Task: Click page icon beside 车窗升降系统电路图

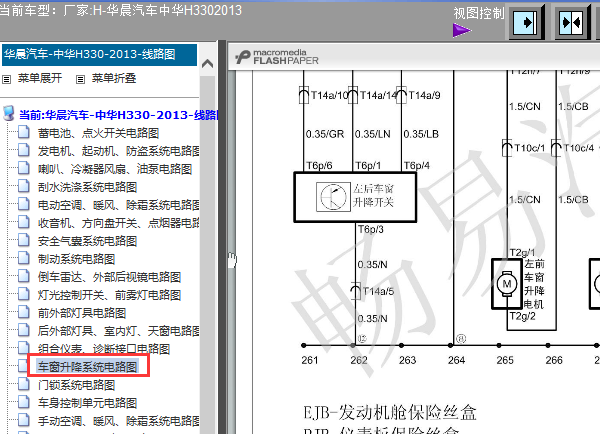Action: pyautogui.click(x=24, y=366)
